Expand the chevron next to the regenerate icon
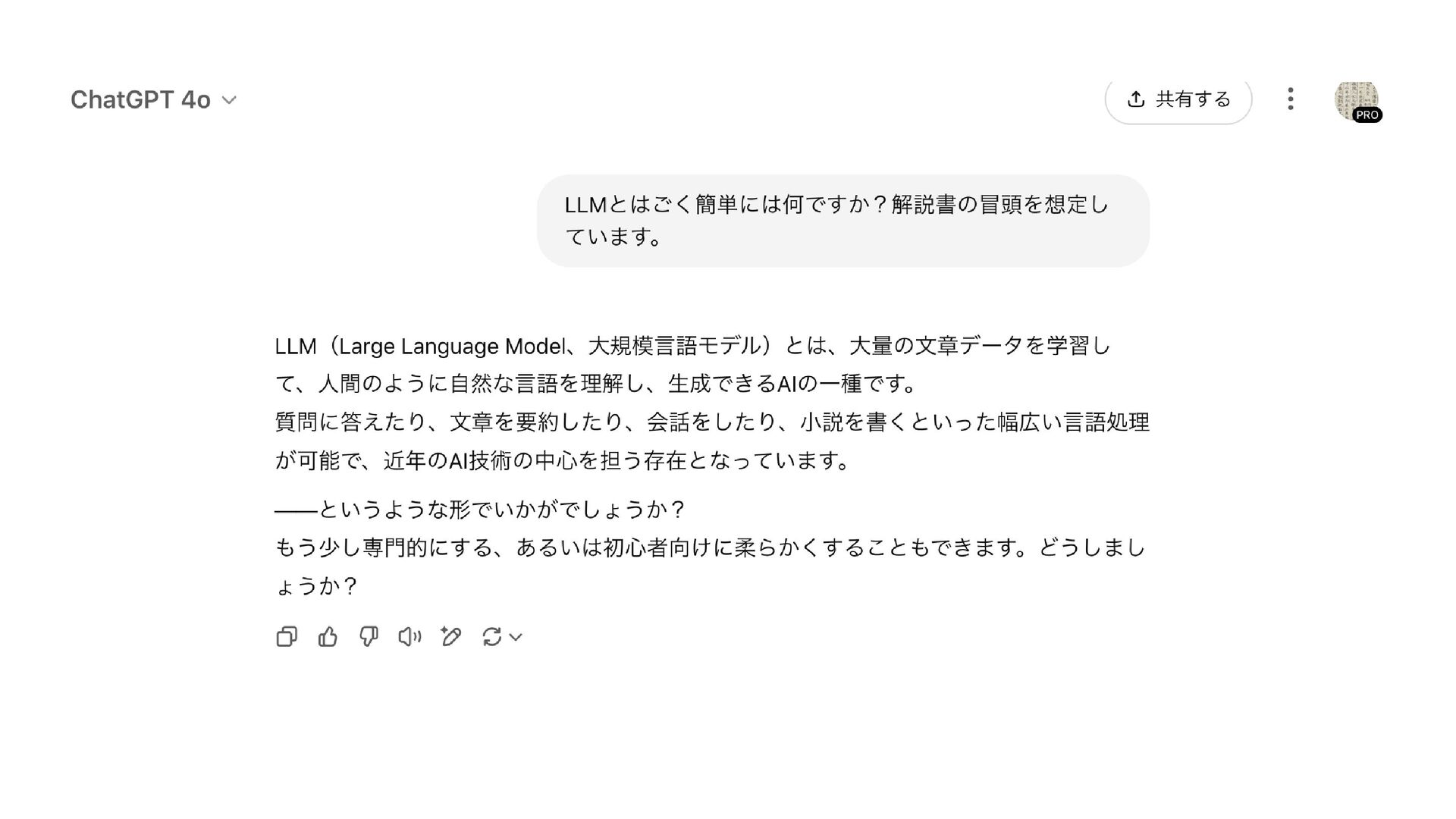Viewport: 1456px width, 819px height. (x=516, y=637)
